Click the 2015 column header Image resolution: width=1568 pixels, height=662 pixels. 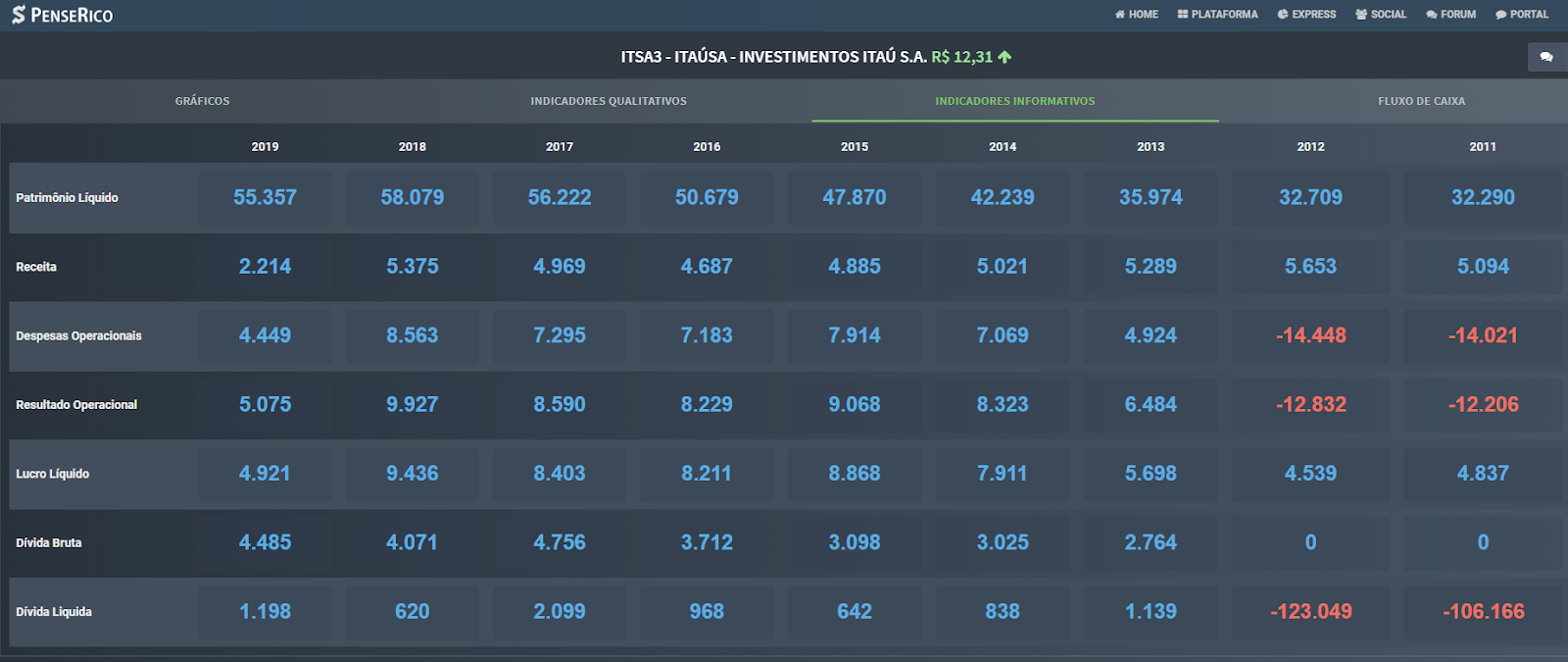tap(855, 147)
